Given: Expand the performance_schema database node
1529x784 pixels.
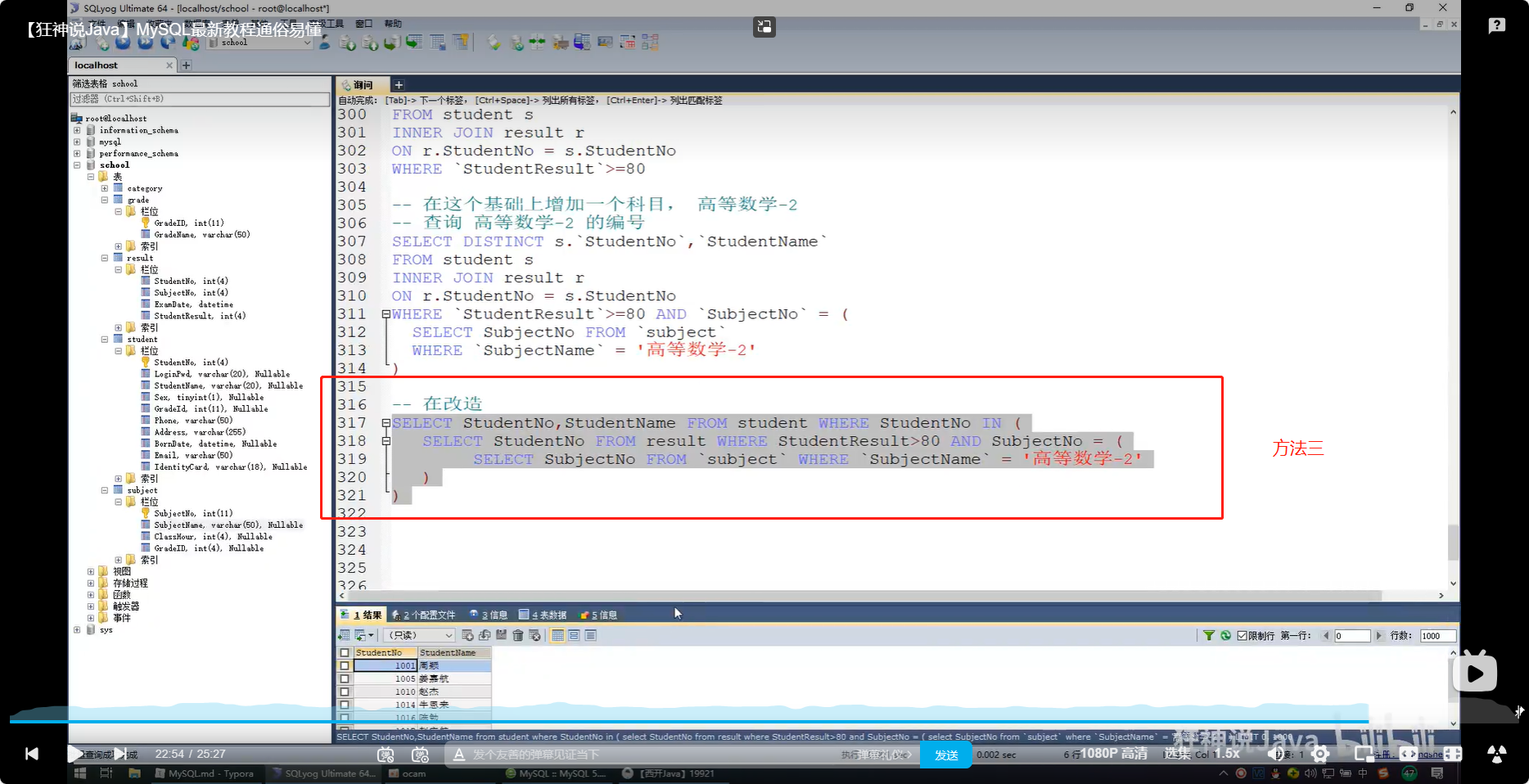Looking at the screenshot, I should pyautogui.click(x=77, y=153).
